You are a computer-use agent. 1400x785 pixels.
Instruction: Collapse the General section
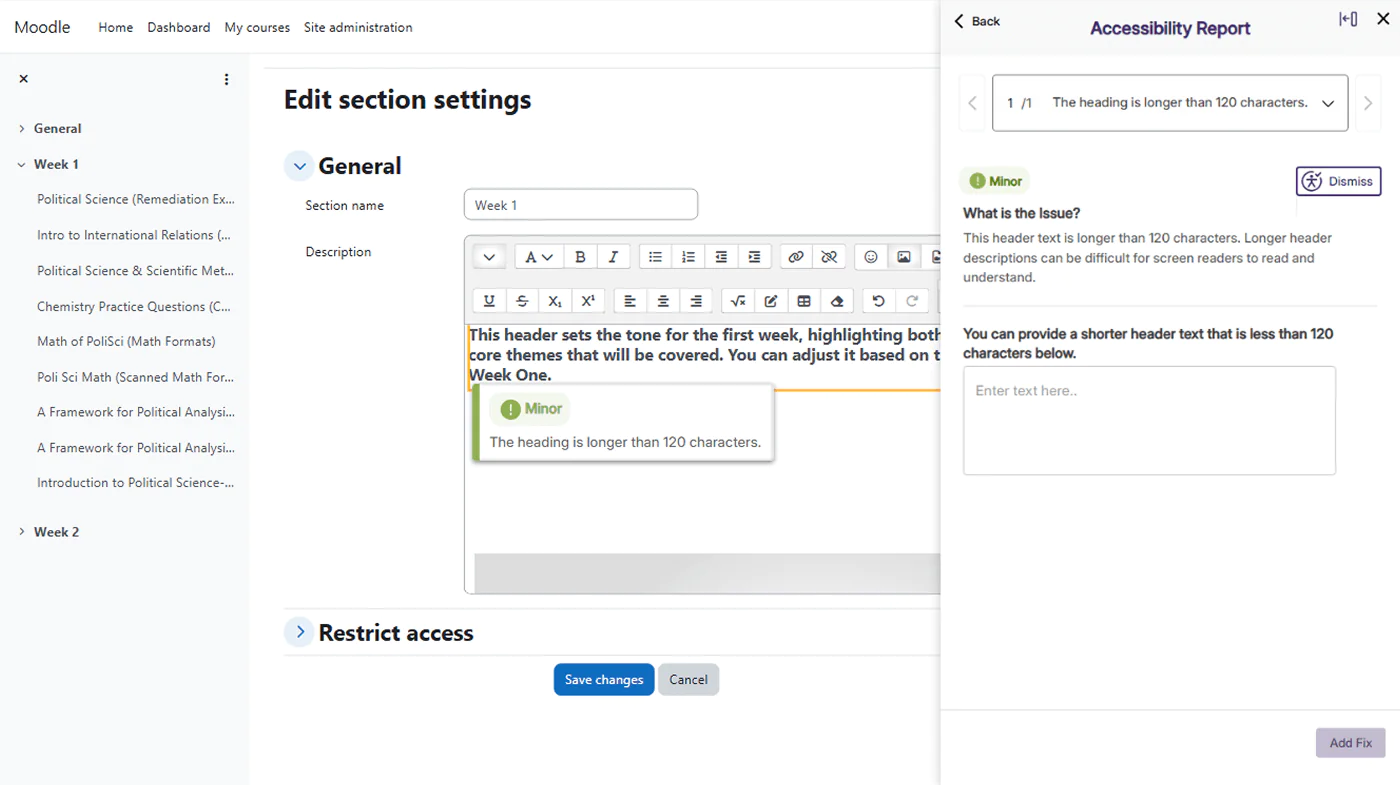(299, 166)
